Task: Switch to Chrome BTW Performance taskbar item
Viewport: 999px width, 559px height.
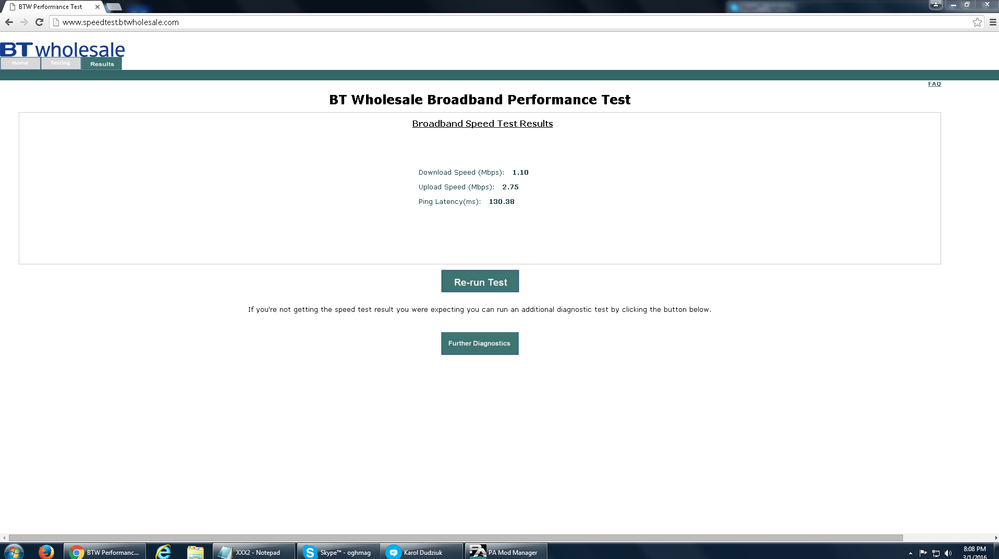Action: pyautogui.click(x=105, y=552)
